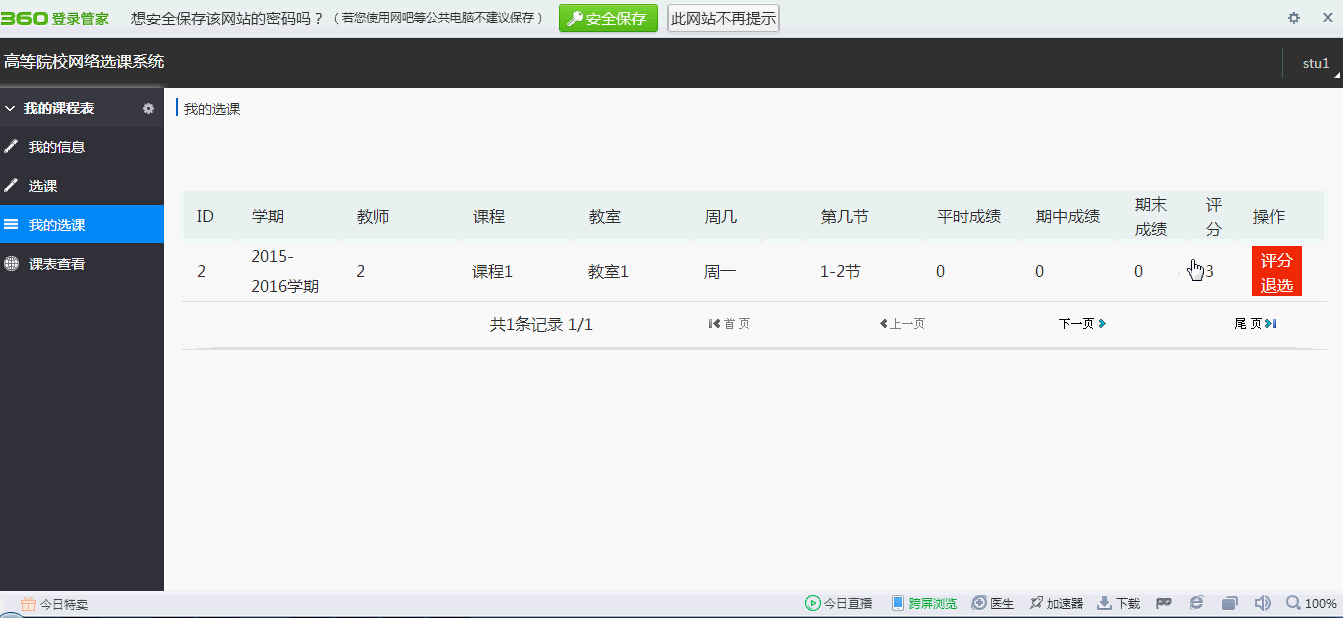Select 我的选课 in sidebar

pos(82,225)
